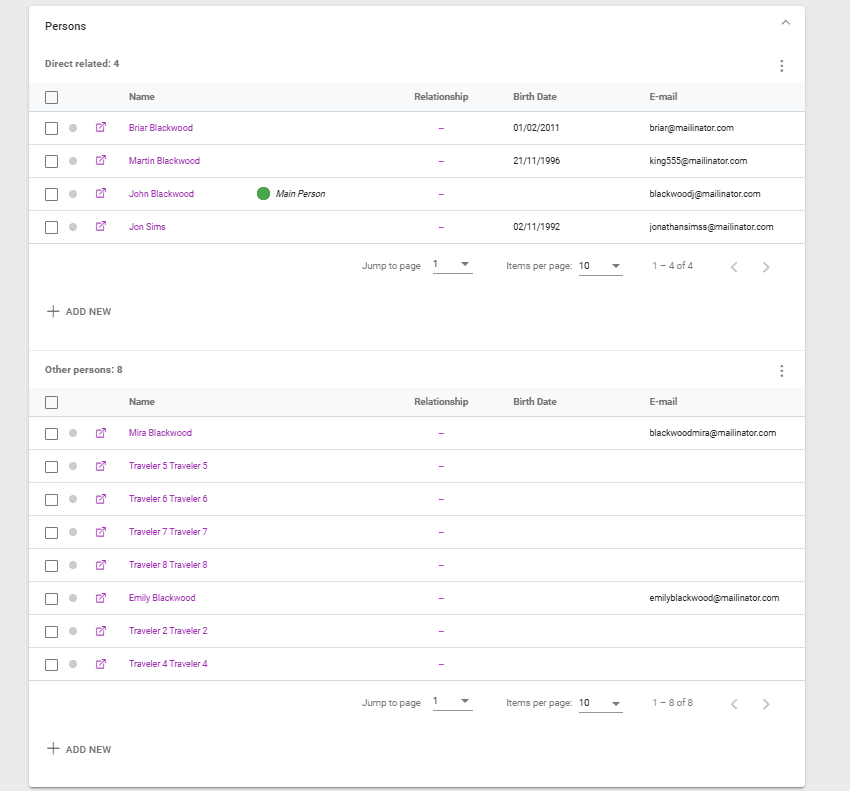Click grey status dot beside Traveler 2
The image size is (850, 791).
coord(73,631)
